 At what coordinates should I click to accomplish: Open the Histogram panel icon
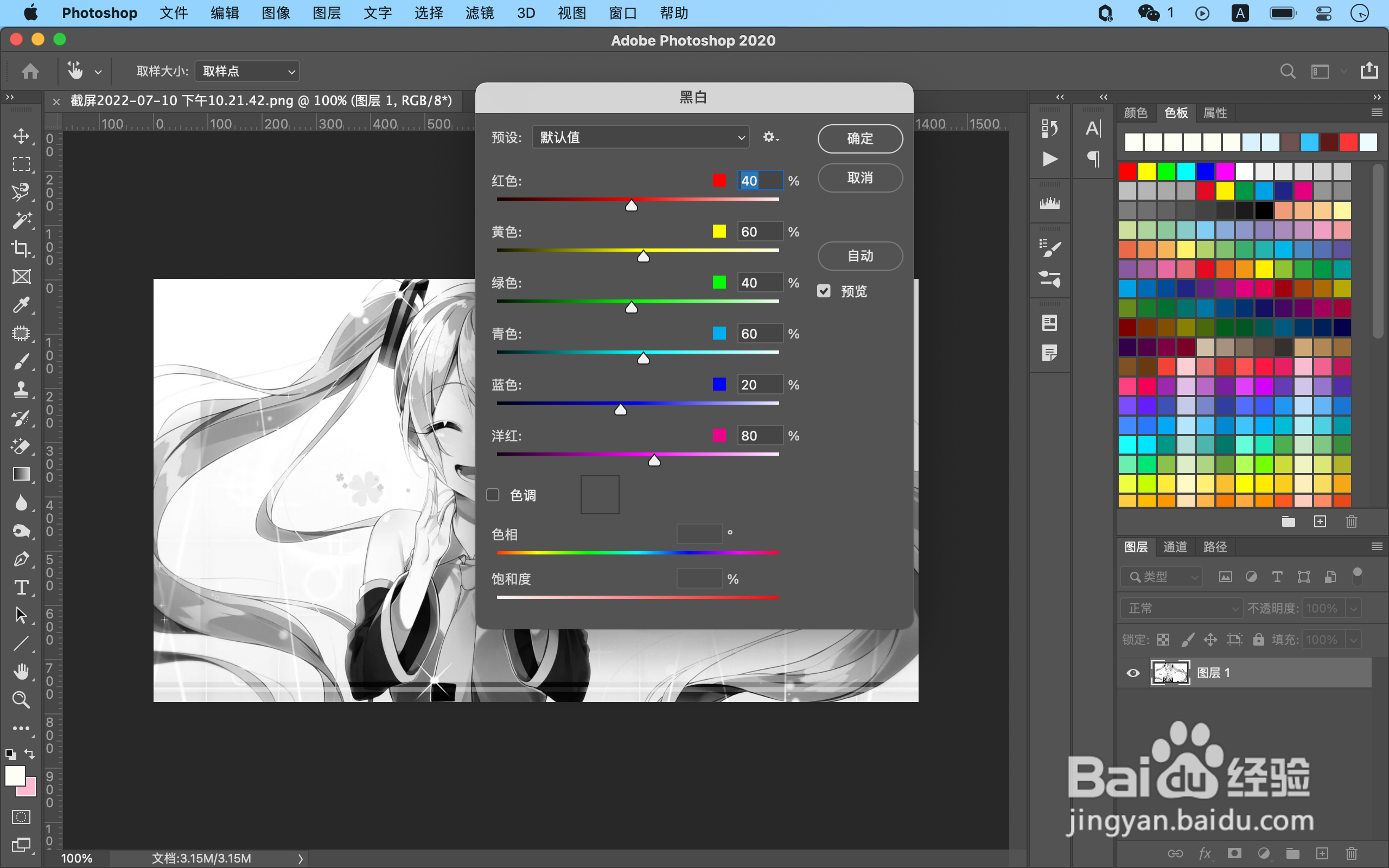[x=1050, y=203]
